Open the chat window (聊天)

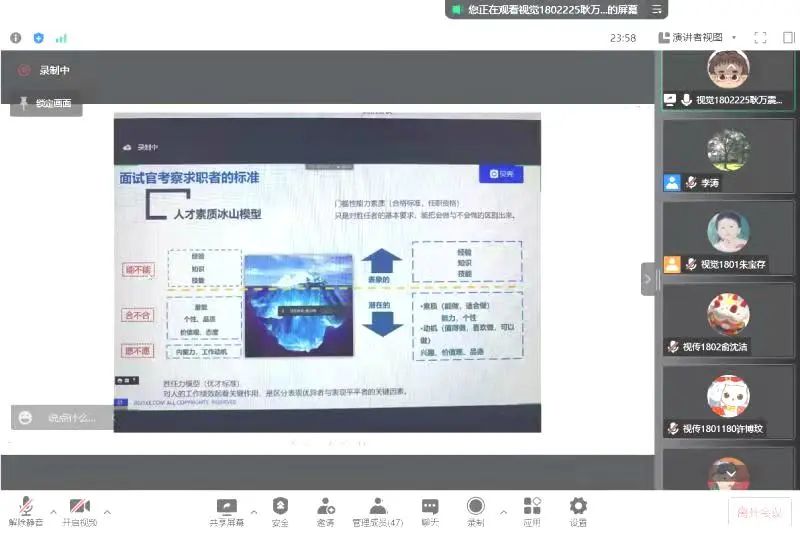[x=430, y=510]
